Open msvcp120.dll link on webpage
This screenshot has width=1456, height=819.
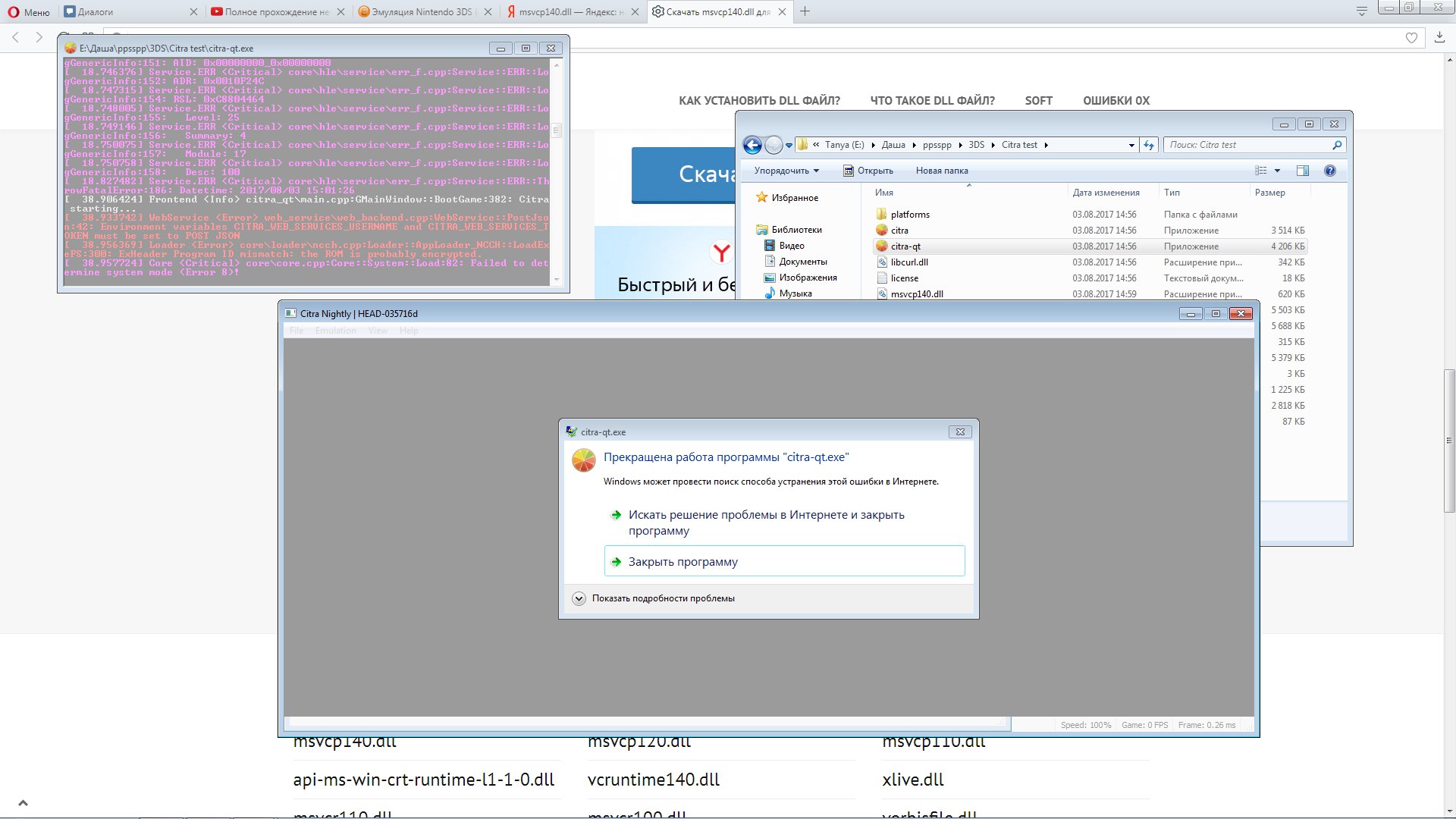point(639,742)
